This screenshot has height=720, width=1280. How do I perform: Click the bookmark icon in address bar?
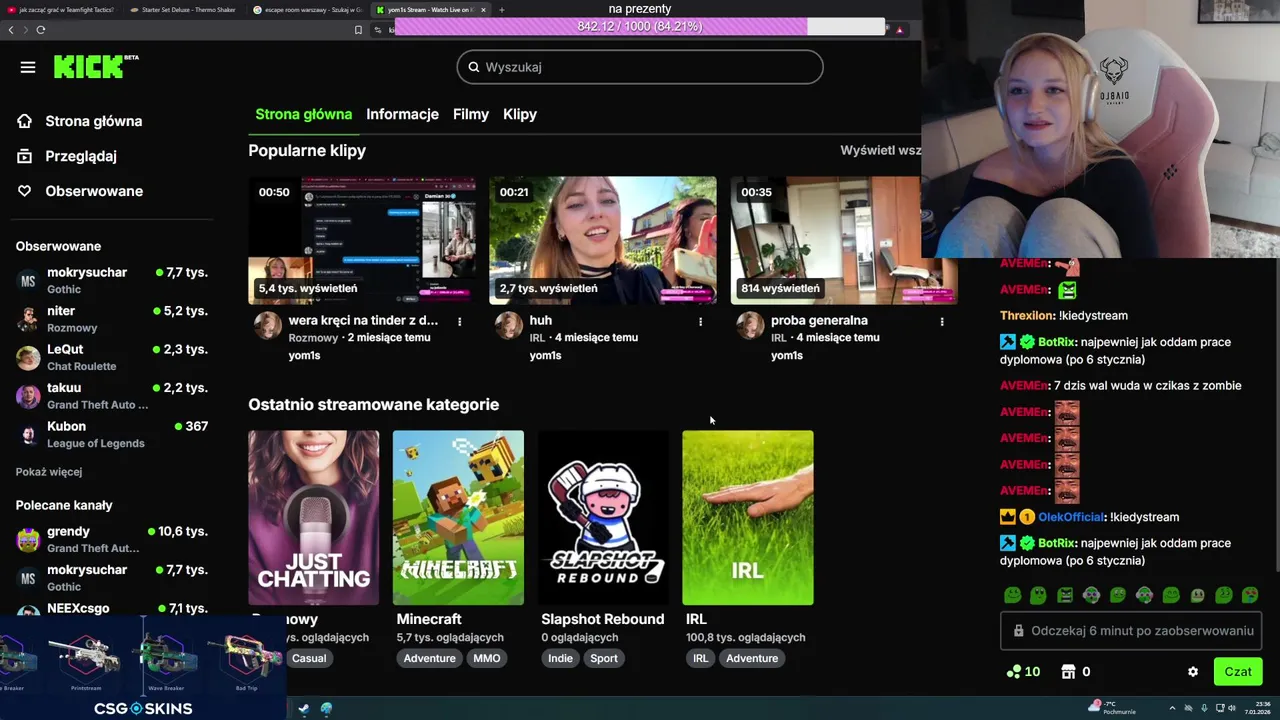[x=358, y=30]
